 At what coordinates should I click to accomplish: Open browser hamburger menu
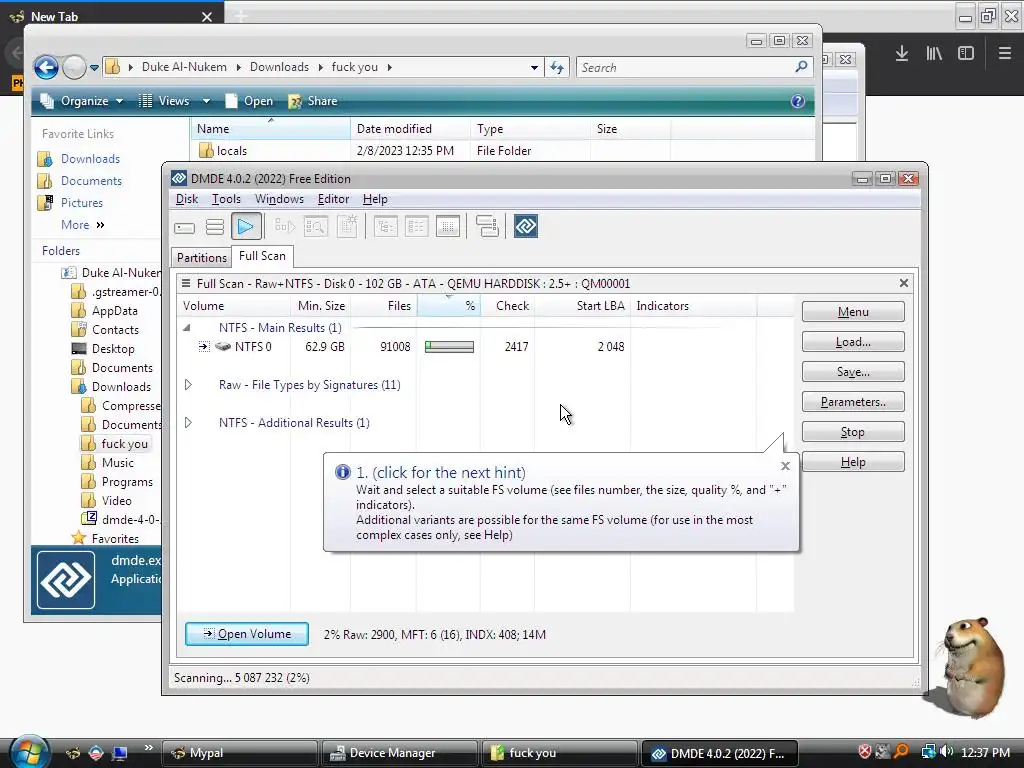click(1005, 54)
